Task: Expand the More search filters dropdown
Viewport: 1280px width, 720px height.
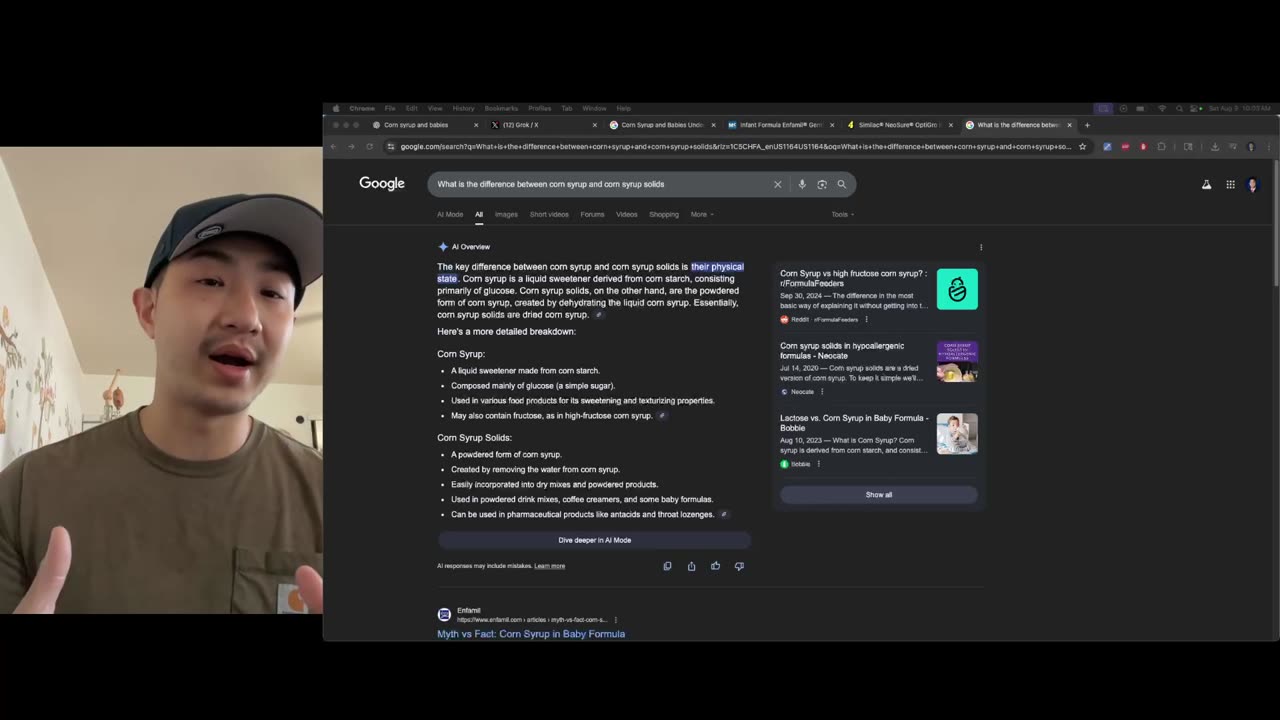Action: click(x=702, y=214)
